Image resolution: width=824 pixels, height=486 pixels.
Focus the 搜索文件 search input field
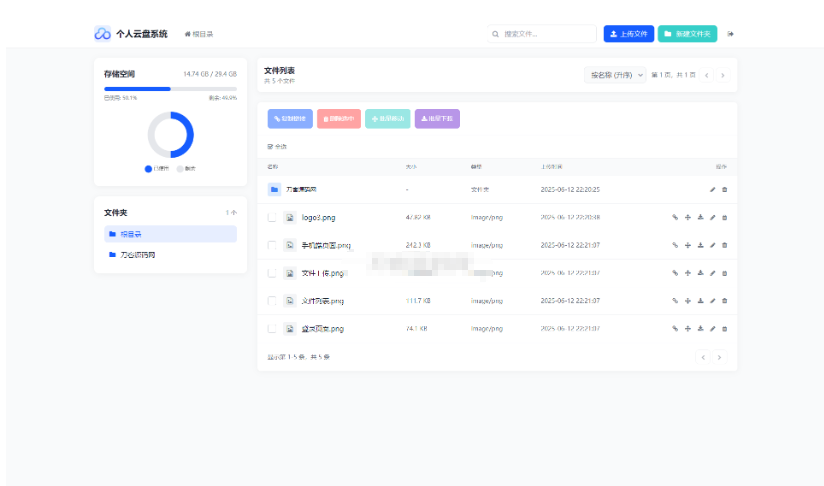coord(545,34)
